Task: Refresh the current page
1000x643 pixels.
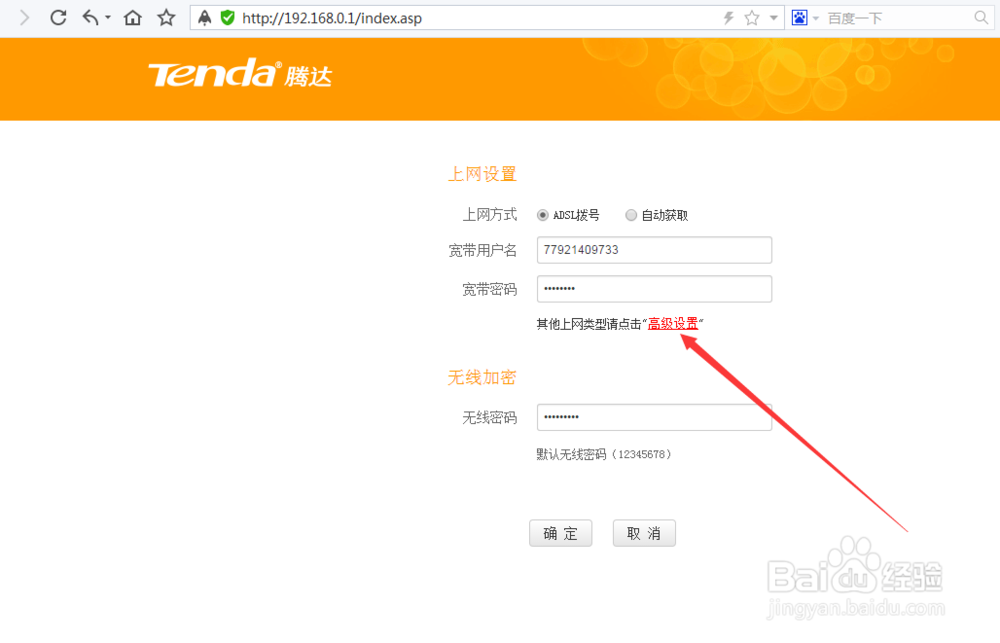Action: (57, 17)
